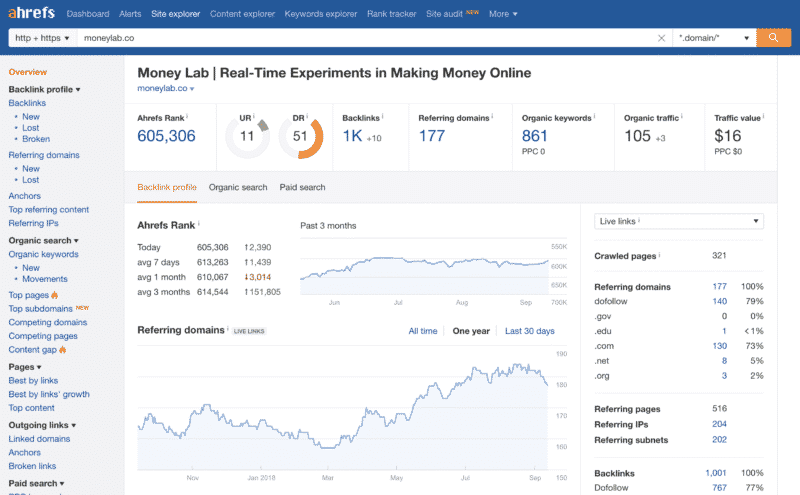Click the 204 Referring IPs count
This screenshot has width=800, height=495.
tap(719, 424)
